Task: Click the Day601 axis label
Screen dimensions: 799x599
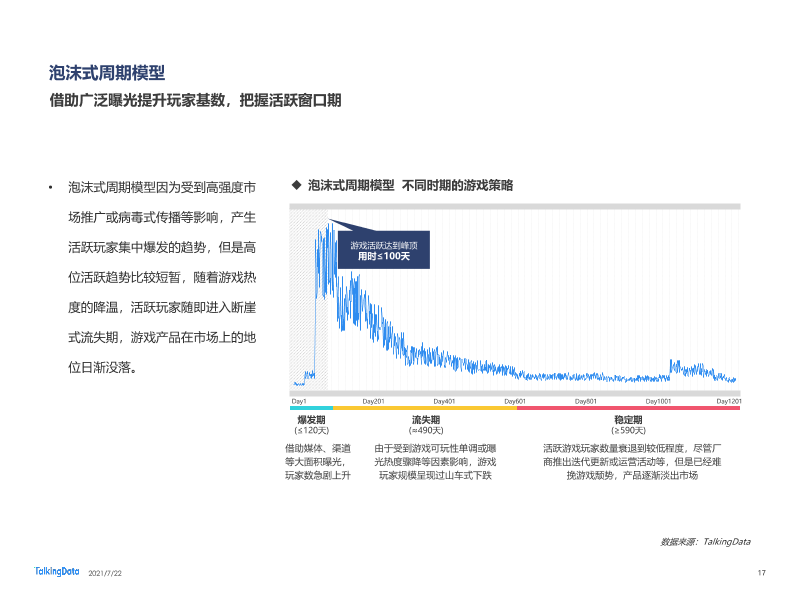Action: [x=515, y=401]
